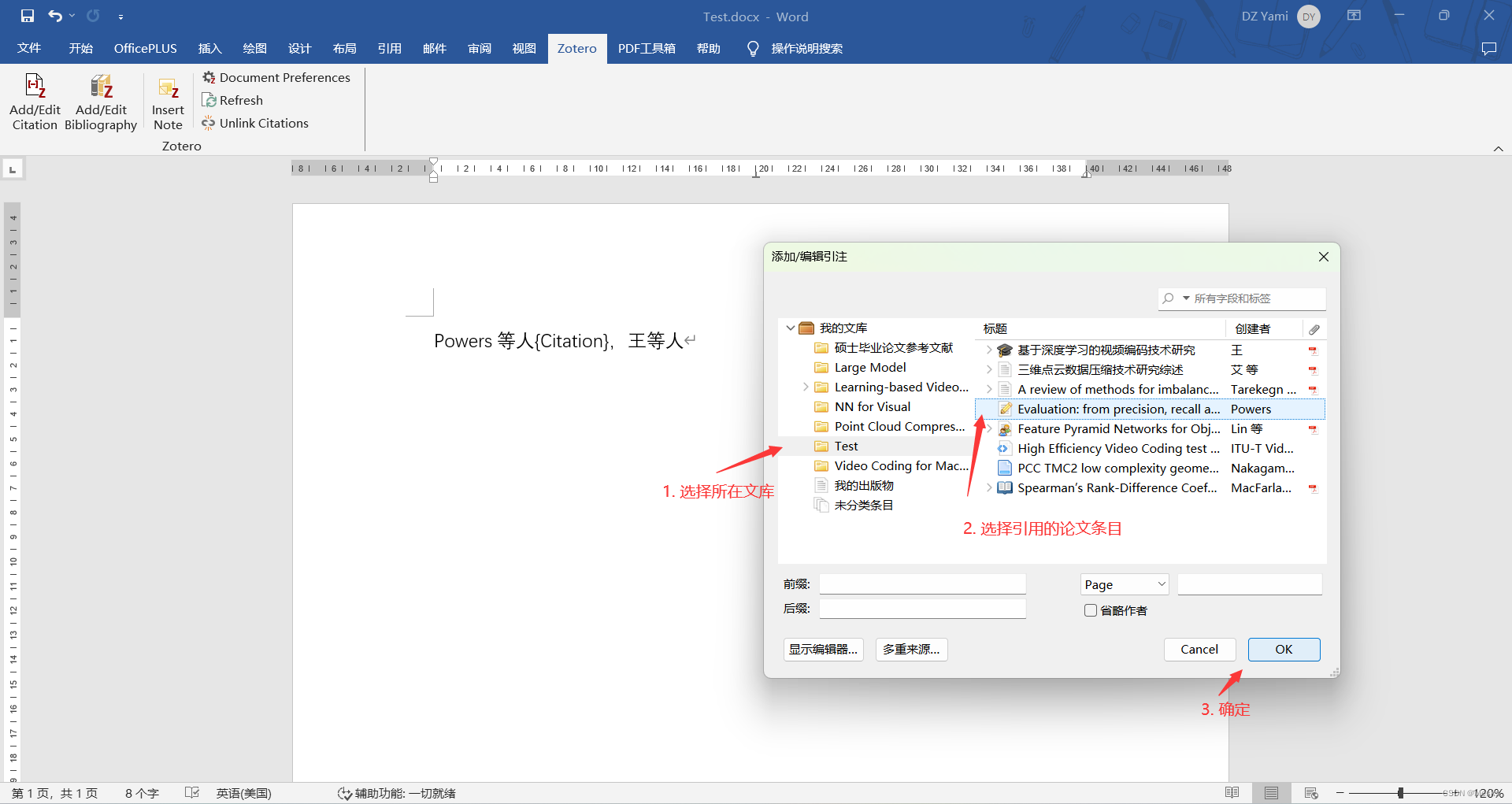The height and width of the screenshot is (804, 1512).
Task: Switch to the 引用 tab
Action: click(x=389, y=49)
